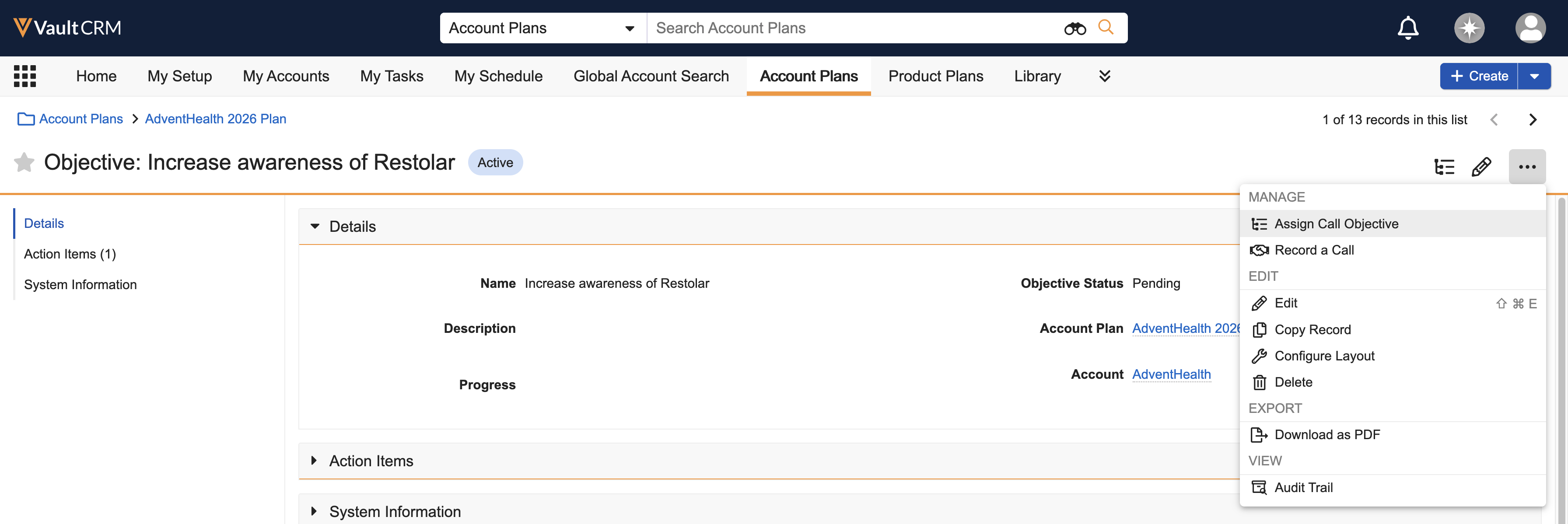Image resolution: width=1568 pixels, height=524 pixels.
Task: Expand the System Information section
Action: point(314,511)
